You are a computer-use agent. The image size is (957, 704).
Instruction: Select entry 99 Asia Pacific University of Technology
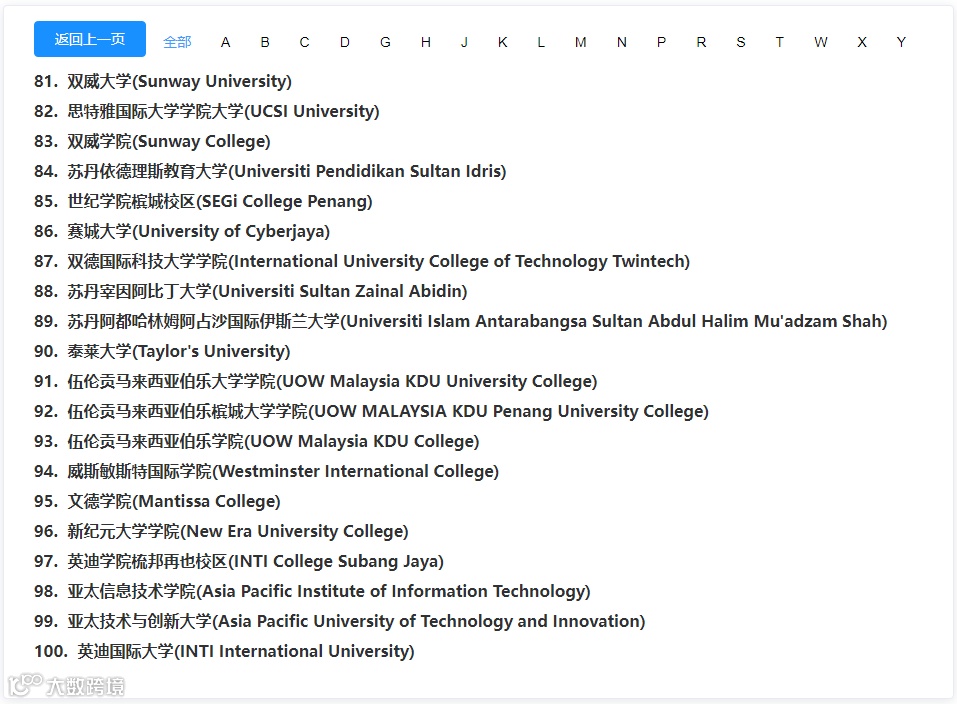340,621
